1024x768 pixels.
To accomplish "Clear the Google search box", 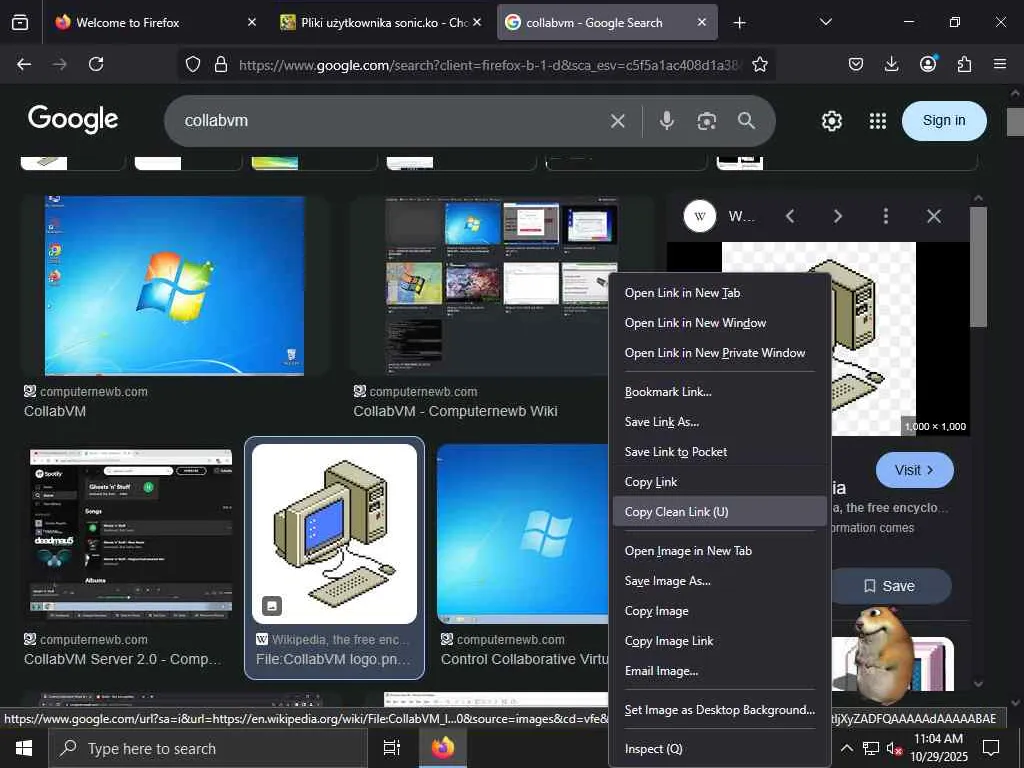I will [618, 121].
